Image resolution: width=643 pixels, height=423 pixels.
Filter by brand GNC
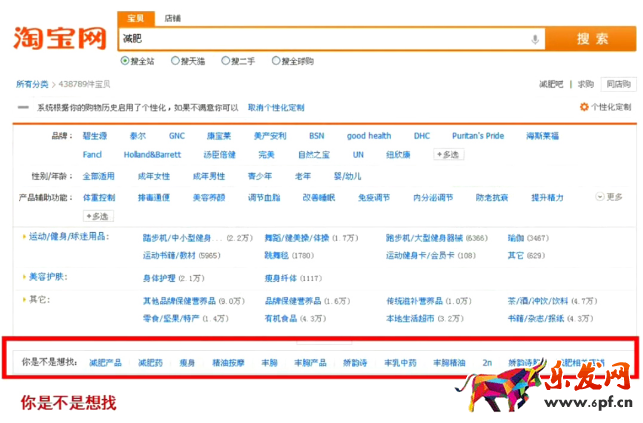pos(177,136)
